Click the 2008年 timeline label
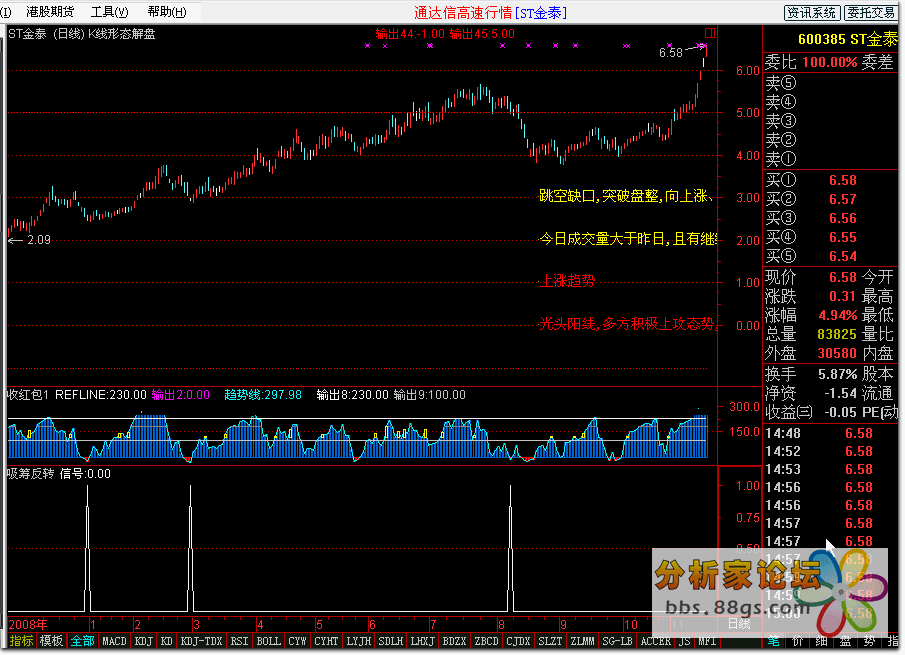The width and height of the screenshot is (905, 655). (28, 624)
